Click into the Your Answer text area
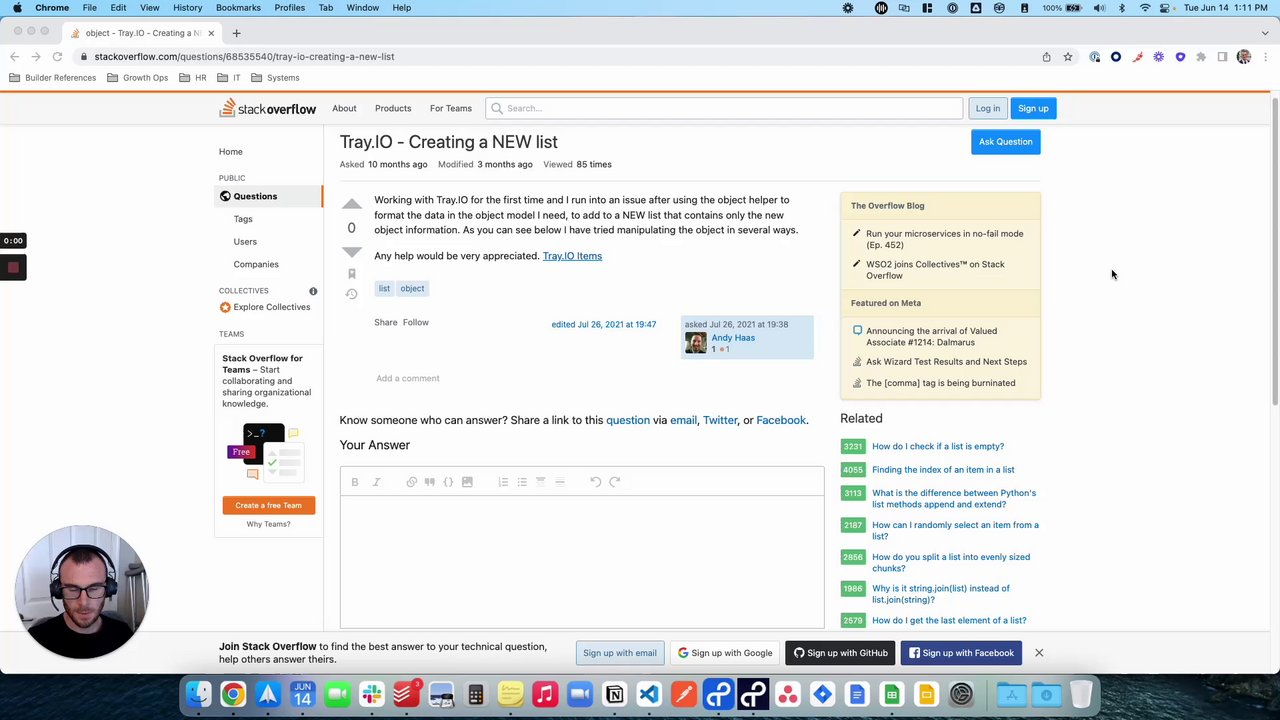The width and height of the screenshot is (1280, 720). coord(582,562)
